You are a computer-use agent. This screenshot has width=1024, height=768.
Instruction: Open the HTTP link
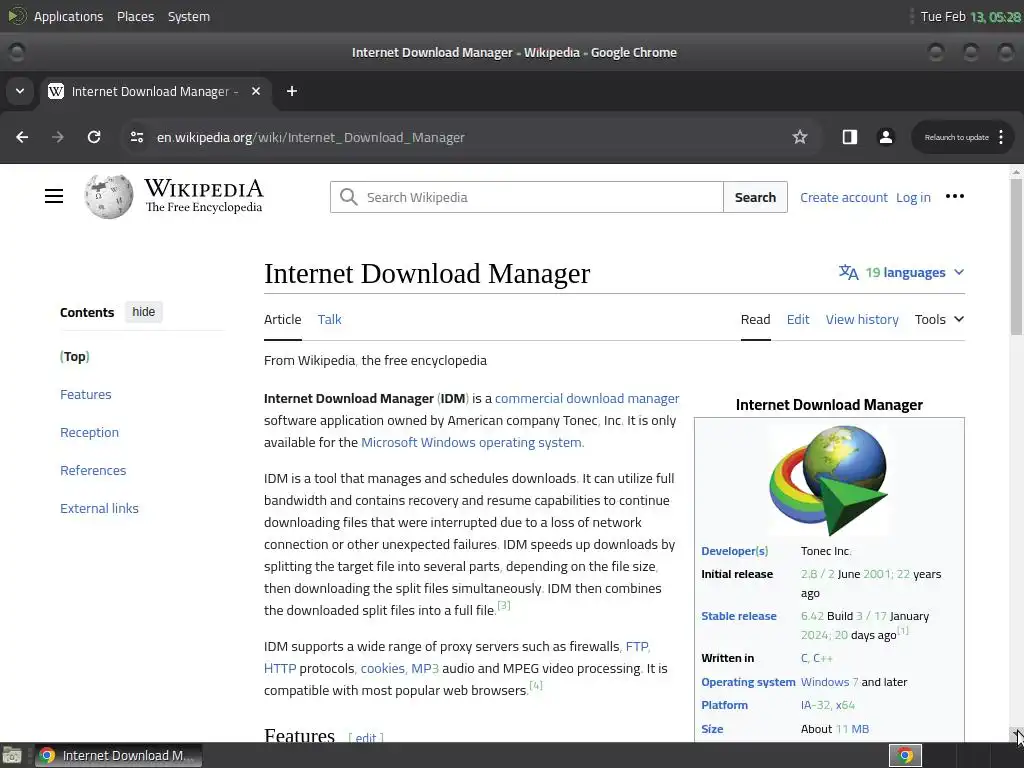tap(280, 668)
